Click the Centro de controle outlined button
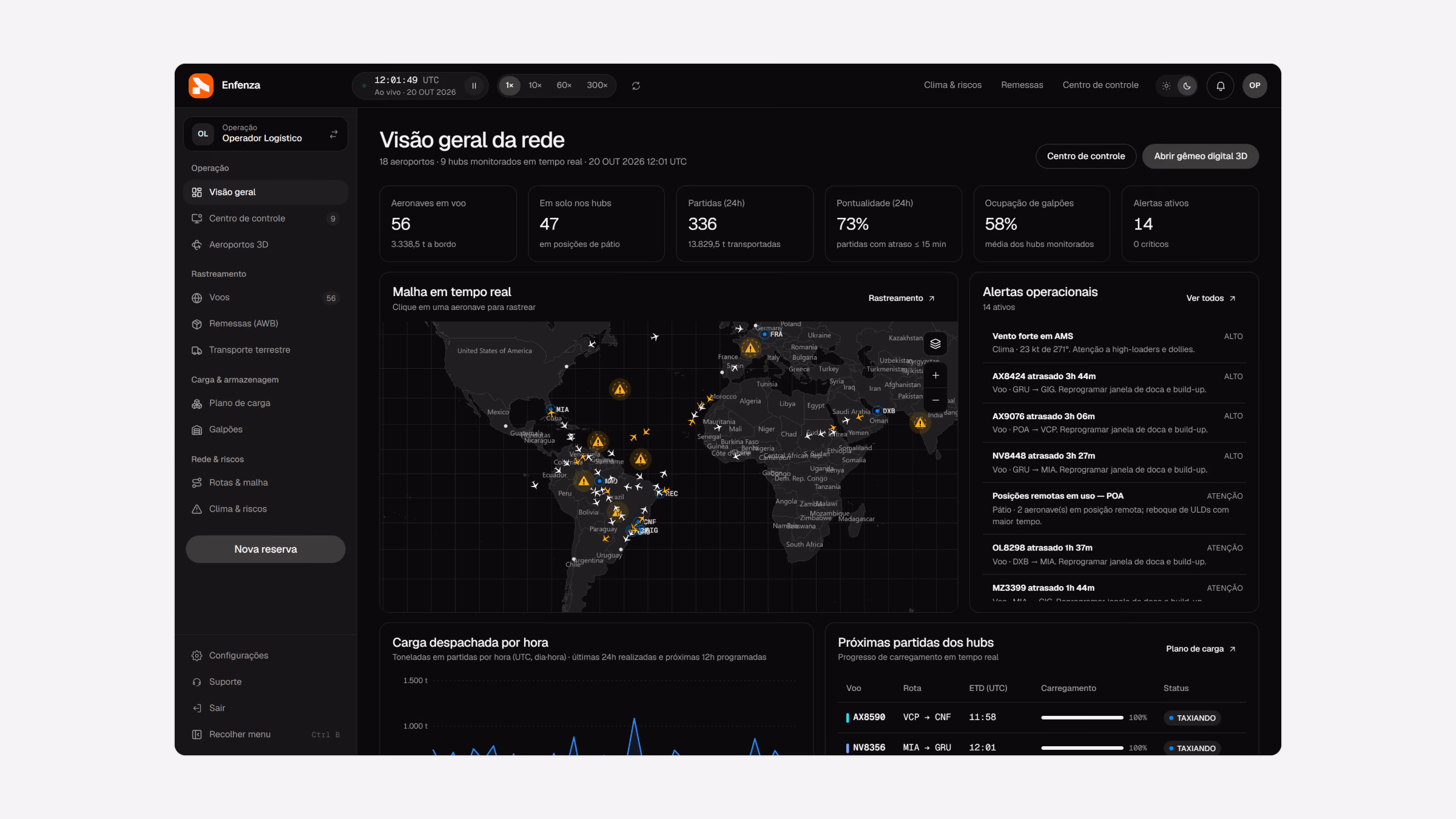This screenshot has height=819, width=1456. (x=1086, y=157)
